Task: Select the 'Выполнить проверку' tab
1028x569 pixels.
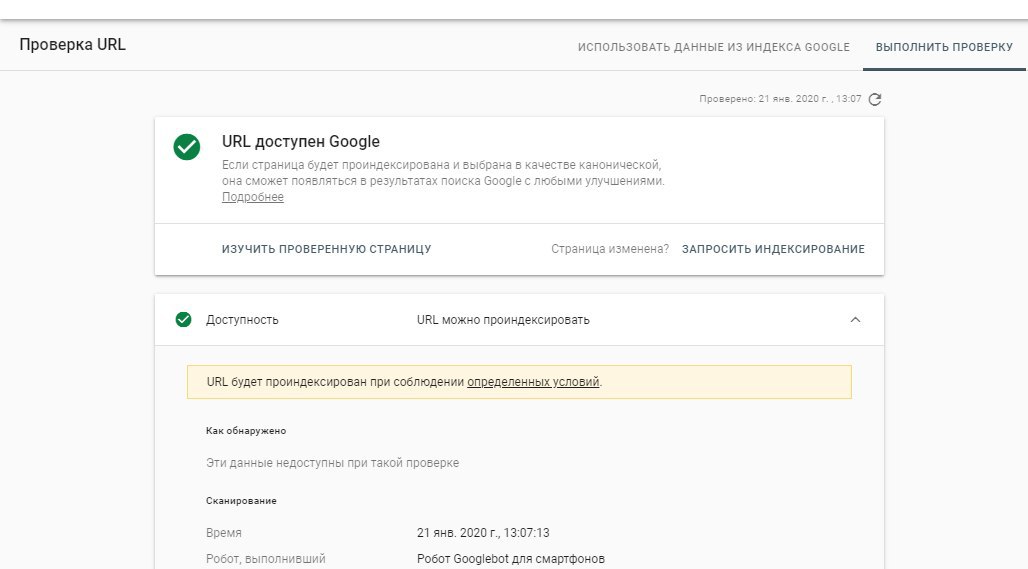Action: pyautogui.click(x=944, y=47)
